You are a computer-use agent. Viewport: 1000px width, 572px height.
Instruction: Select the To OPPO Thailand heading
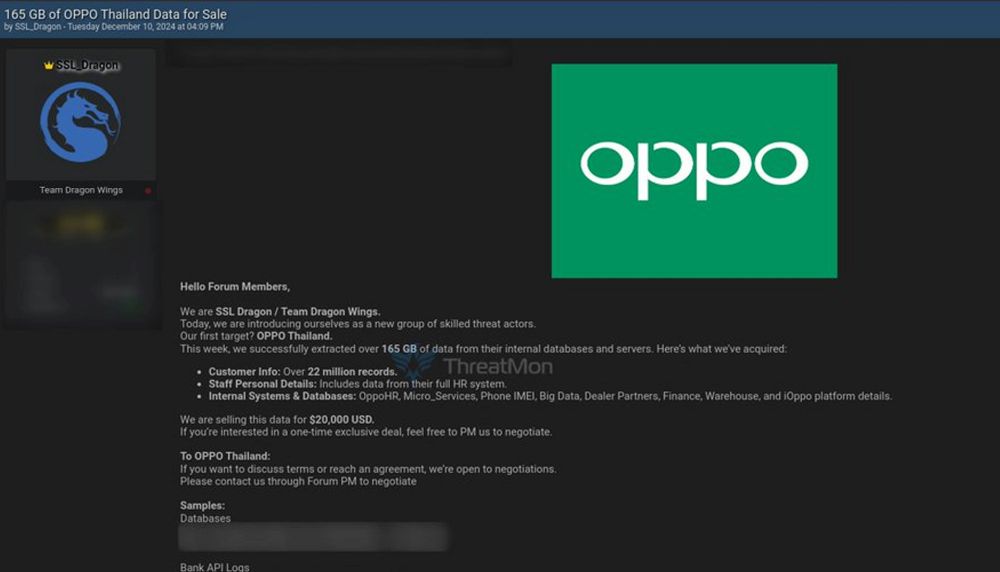225,456
